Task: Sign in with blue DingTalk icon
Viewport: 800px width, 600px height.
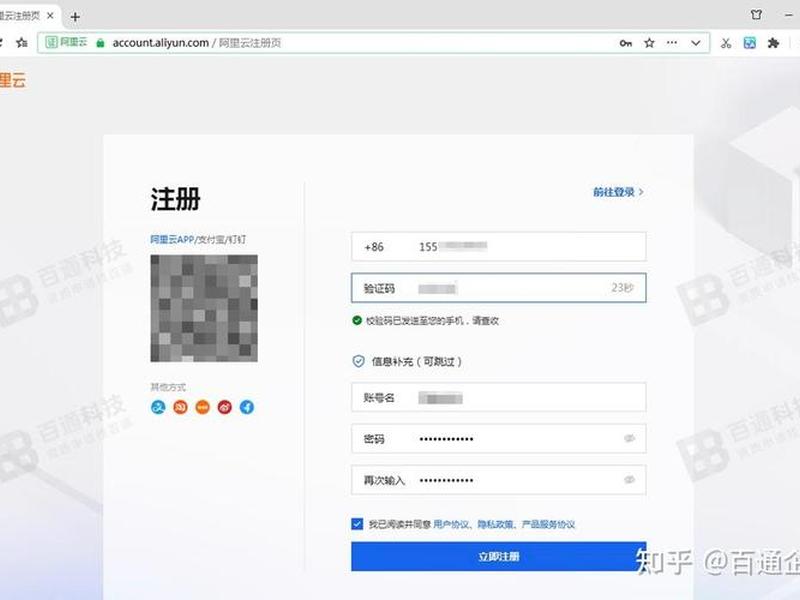Action: [x=247, y=407]
